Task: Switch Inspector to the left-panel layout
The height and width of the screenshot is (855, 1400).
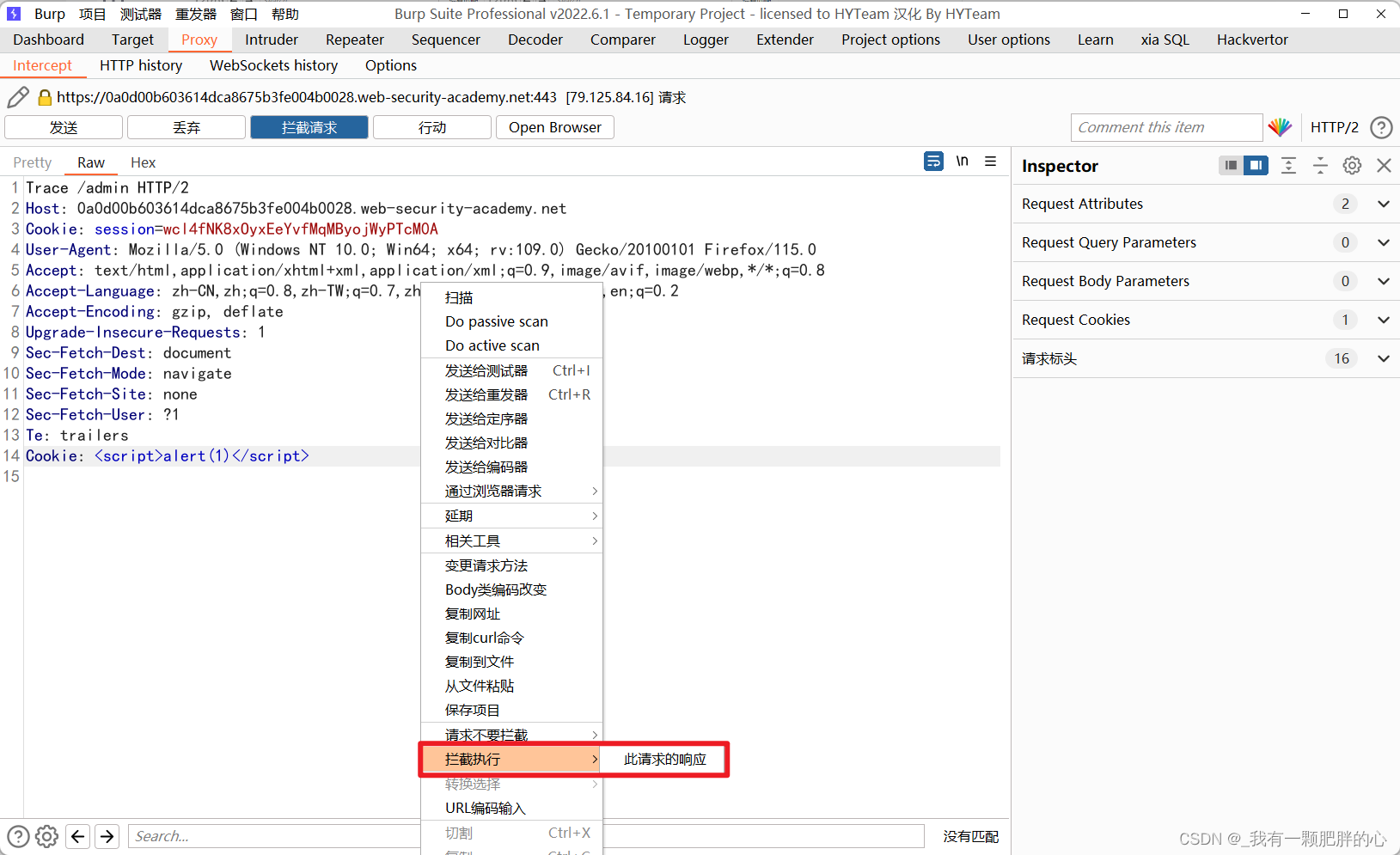Action: [x=1231, y=165]
